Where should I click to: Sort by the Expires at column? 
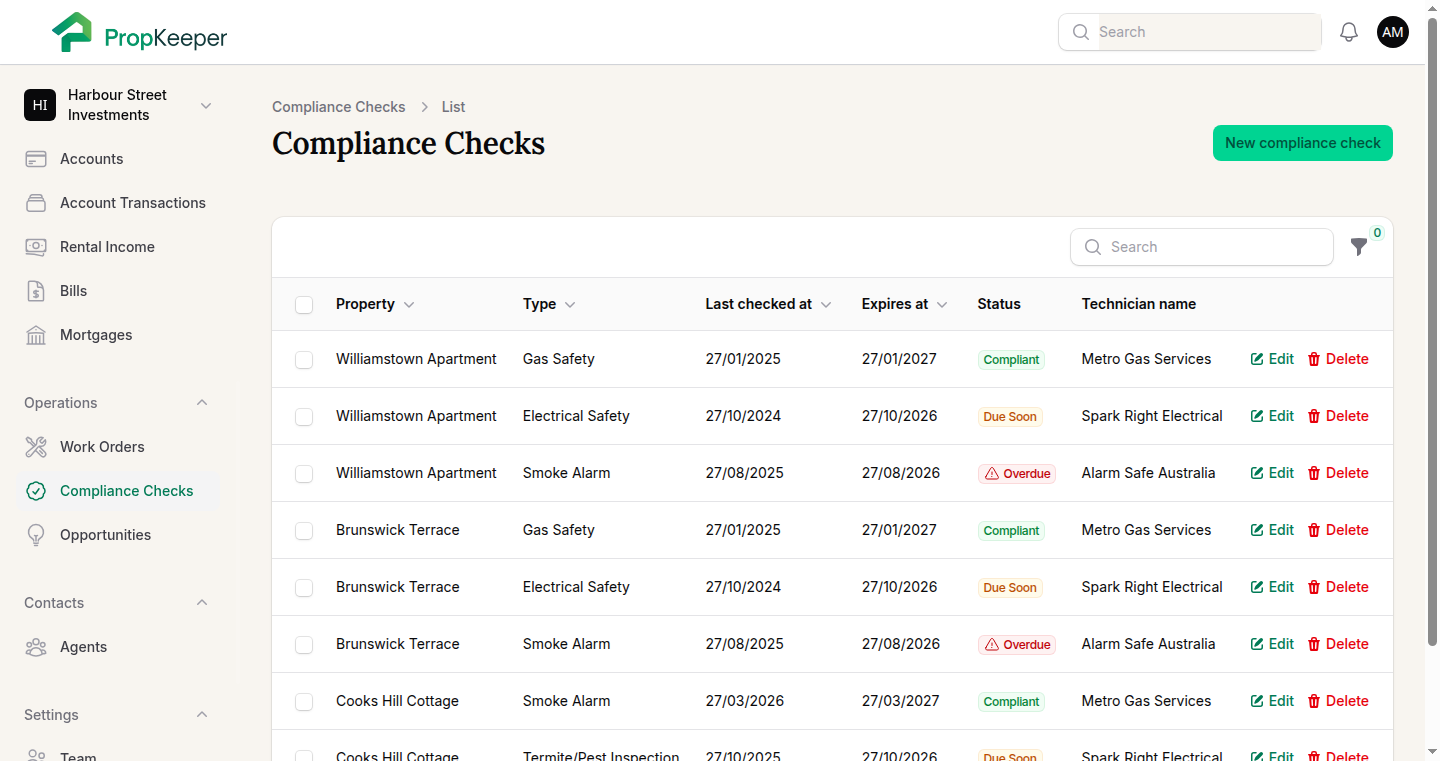(x=904, y=304)
